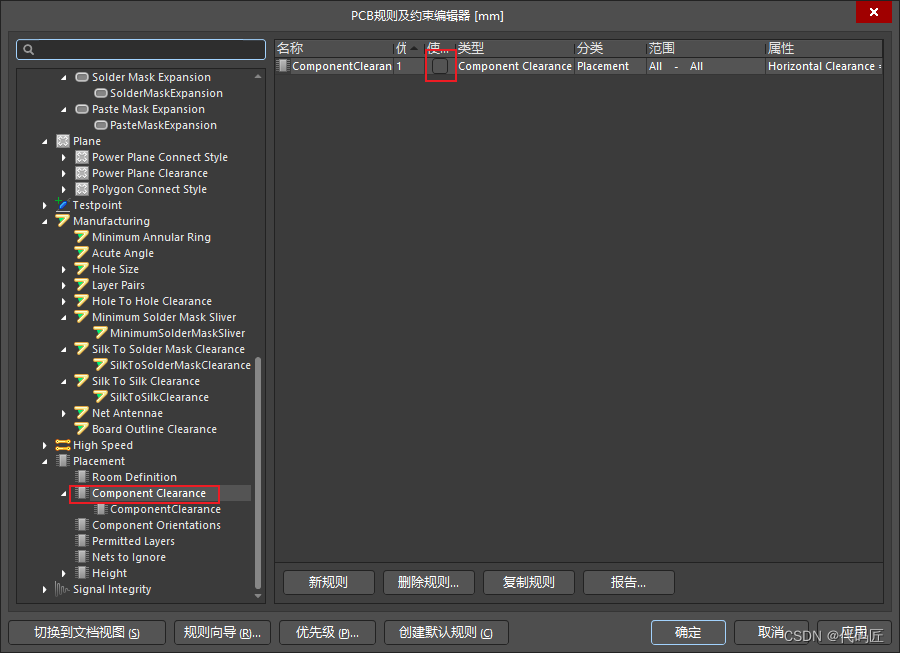Click the Component Orientations rule icon

pos(82,525)
